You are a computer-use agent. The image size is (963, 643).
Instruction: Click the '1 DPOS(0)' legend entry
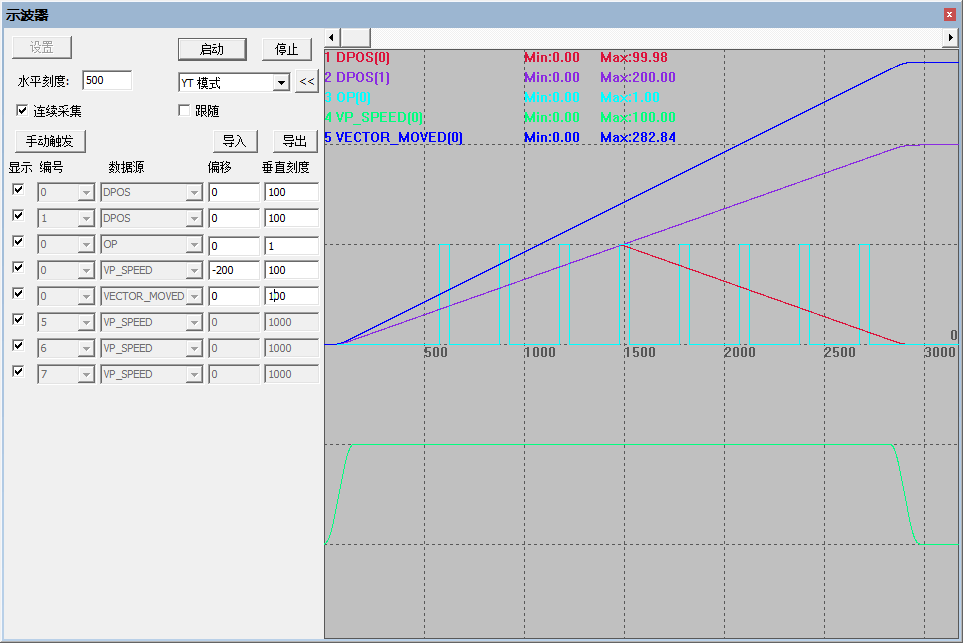click(x=357, y=58)
